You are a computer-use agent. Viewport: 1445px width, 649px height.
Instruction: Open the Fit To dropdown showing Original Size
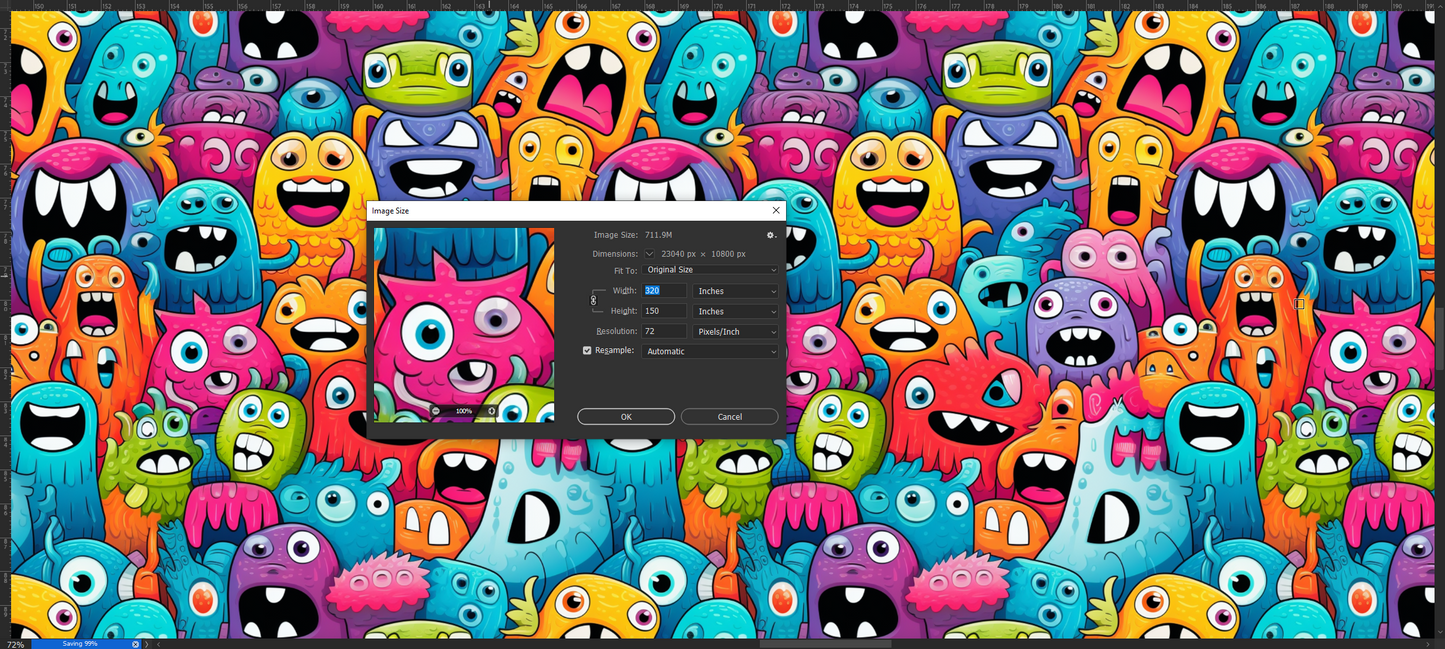710,269
